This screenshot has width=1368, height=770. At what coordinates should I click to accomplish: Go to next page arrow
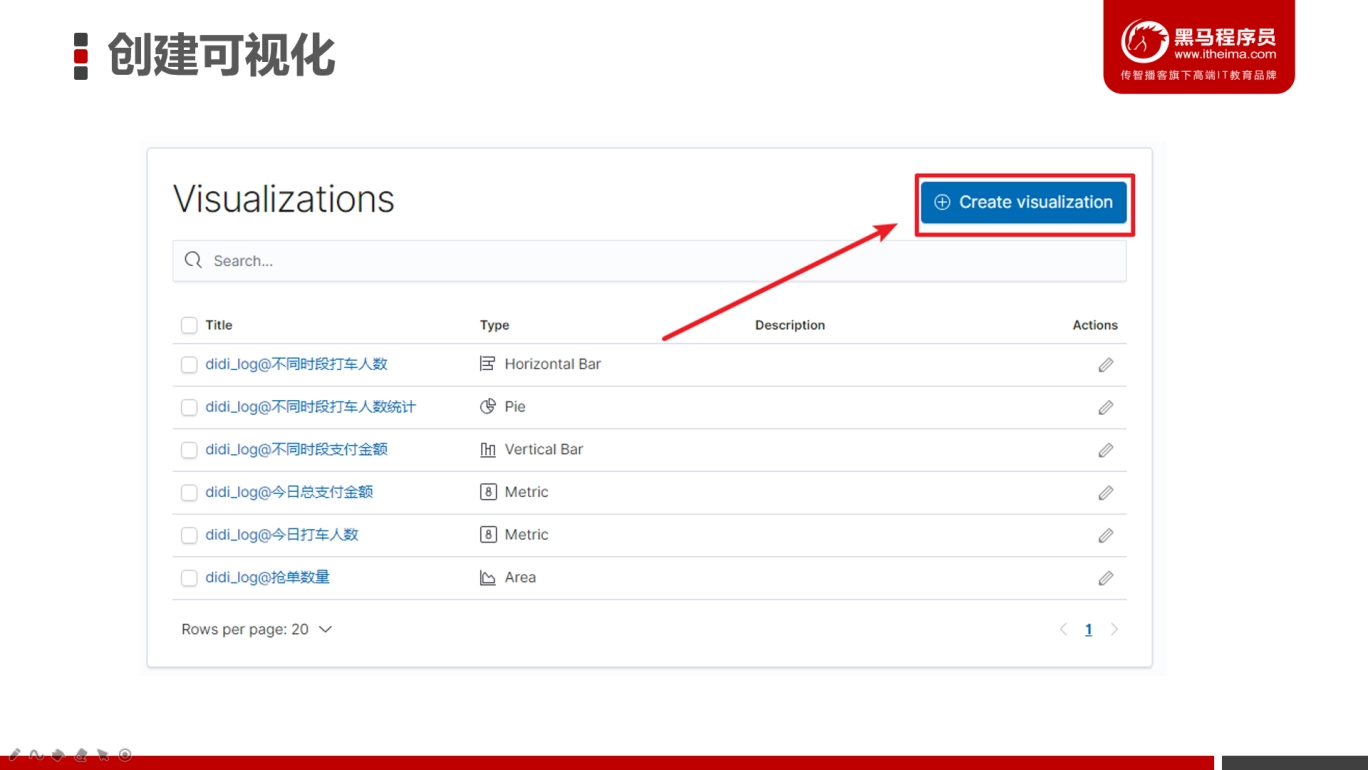coord(1114,629)
